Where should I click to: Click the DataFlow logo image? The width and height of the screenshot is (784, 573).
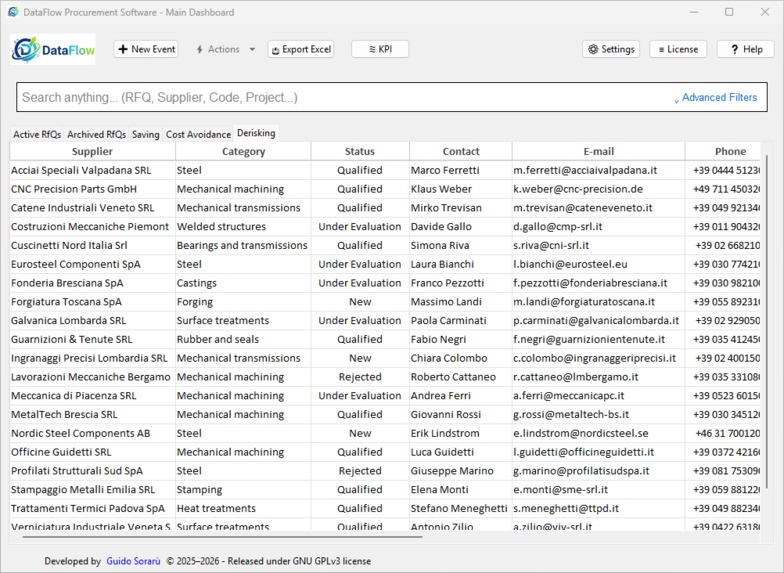pyautogui.click(x=53, y=50)
